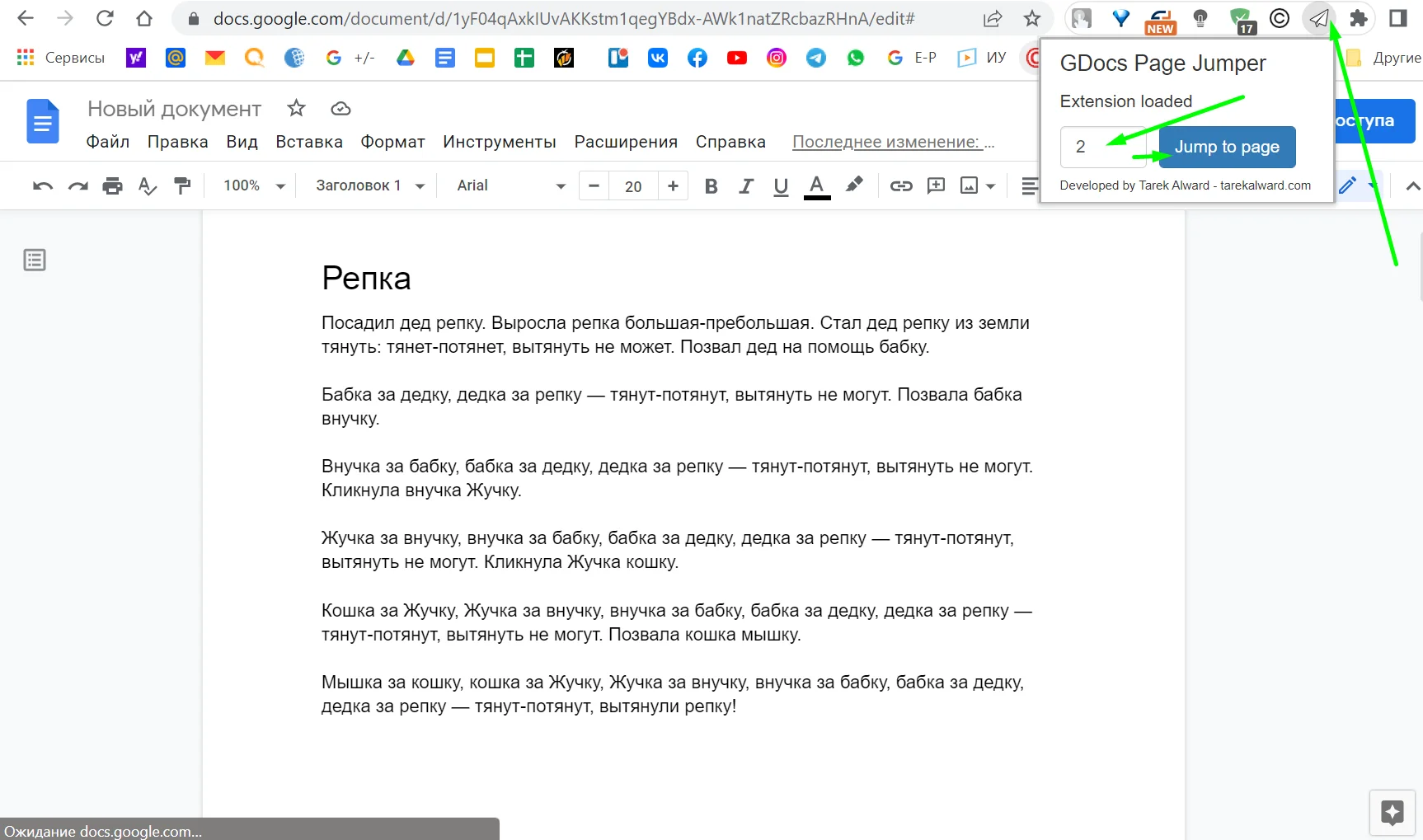
Task: Select the Paint format roller icon
Action: tap(182, 186)
